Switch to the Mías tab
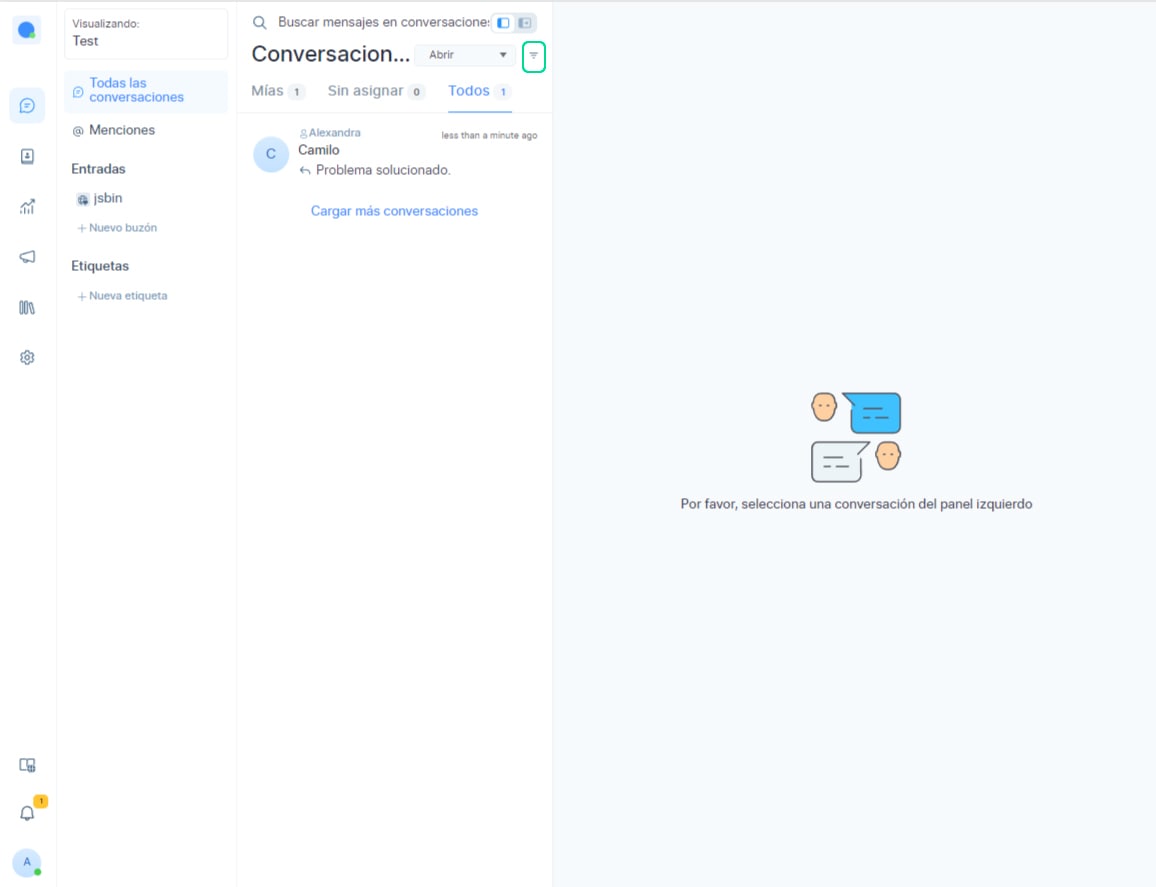Screen dimensions: 1156x887 click(268, 91)
